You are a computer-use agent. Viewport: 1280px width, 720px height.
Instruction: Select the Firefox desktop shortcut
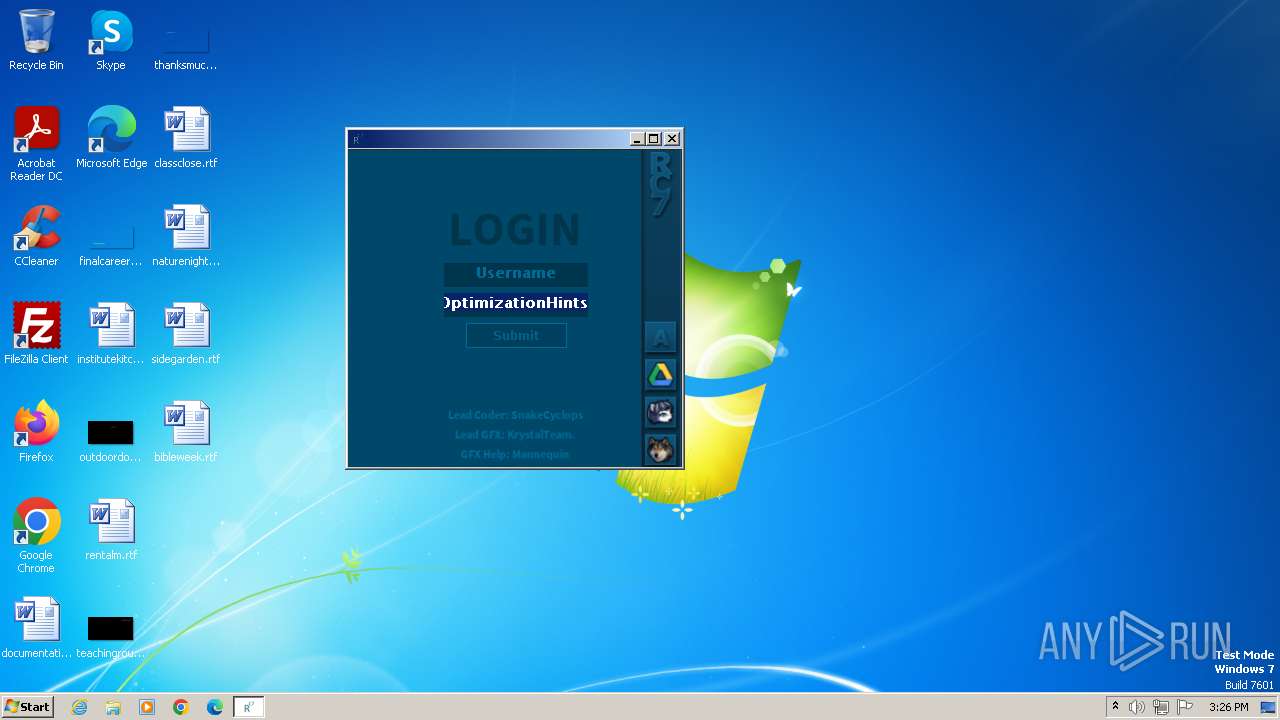coord(36,432)
